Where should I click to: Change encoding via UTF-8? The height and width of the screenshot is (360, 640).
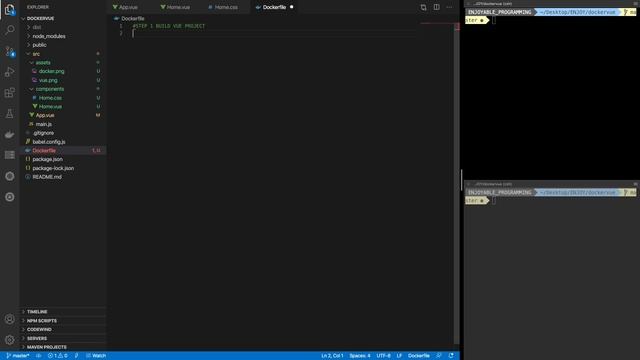(383, 356)
